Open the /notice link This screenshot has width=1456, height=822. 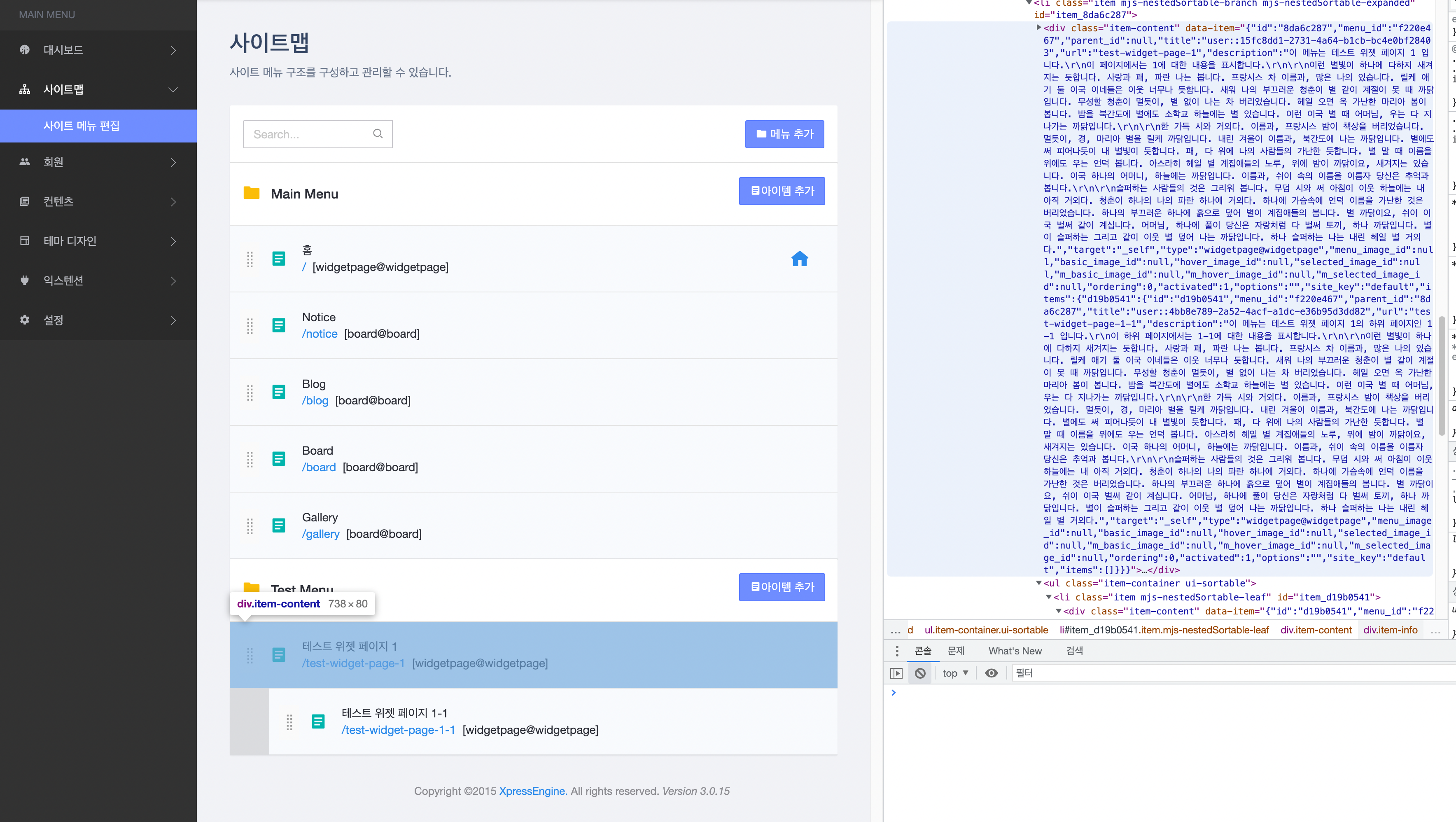coord(320,334)
